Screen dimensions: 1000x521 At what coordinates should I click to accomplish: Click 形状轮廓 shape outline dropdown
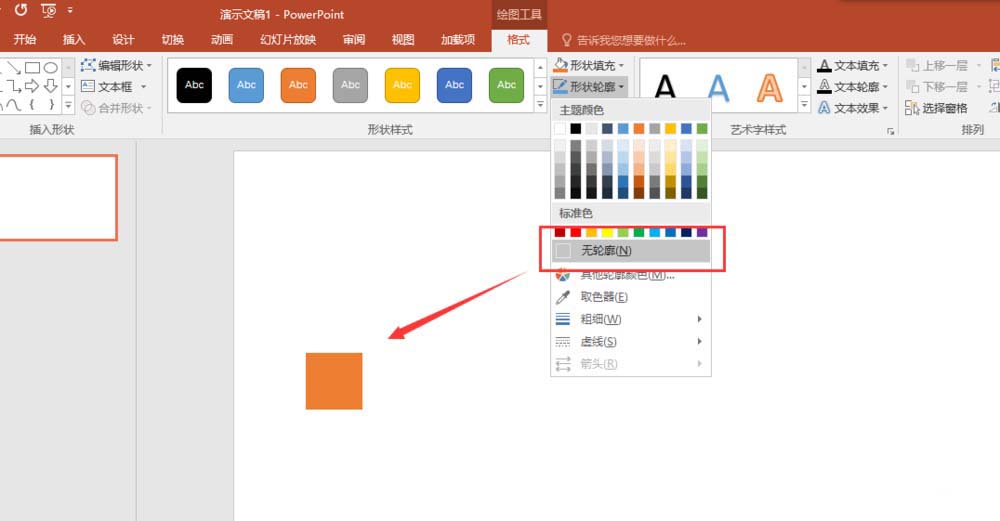[x=589, y=86]
